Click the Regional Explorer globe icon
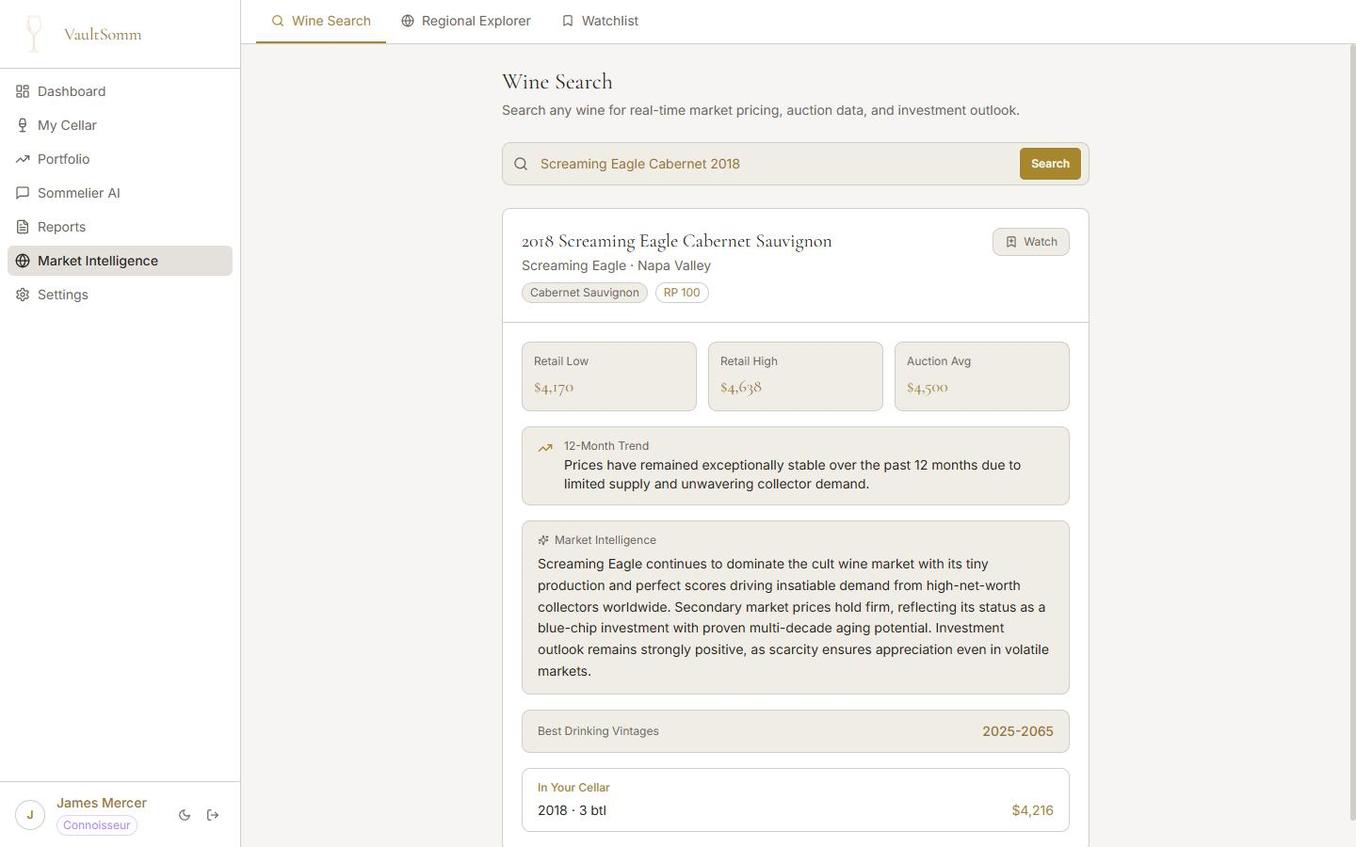This screenshot has width=1356, height=847. tap(408, 21)
